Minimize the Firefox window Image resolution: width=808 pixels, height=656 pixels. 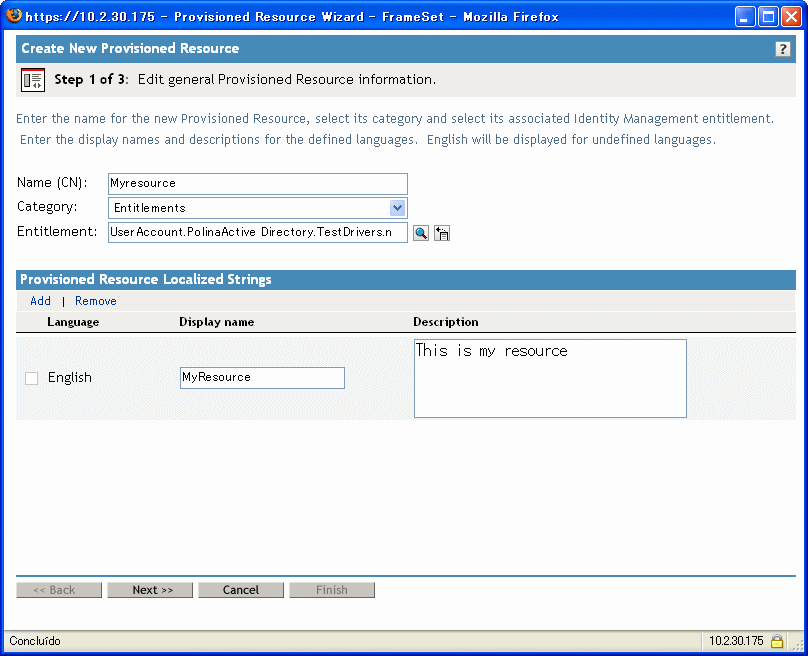point(745,17)
